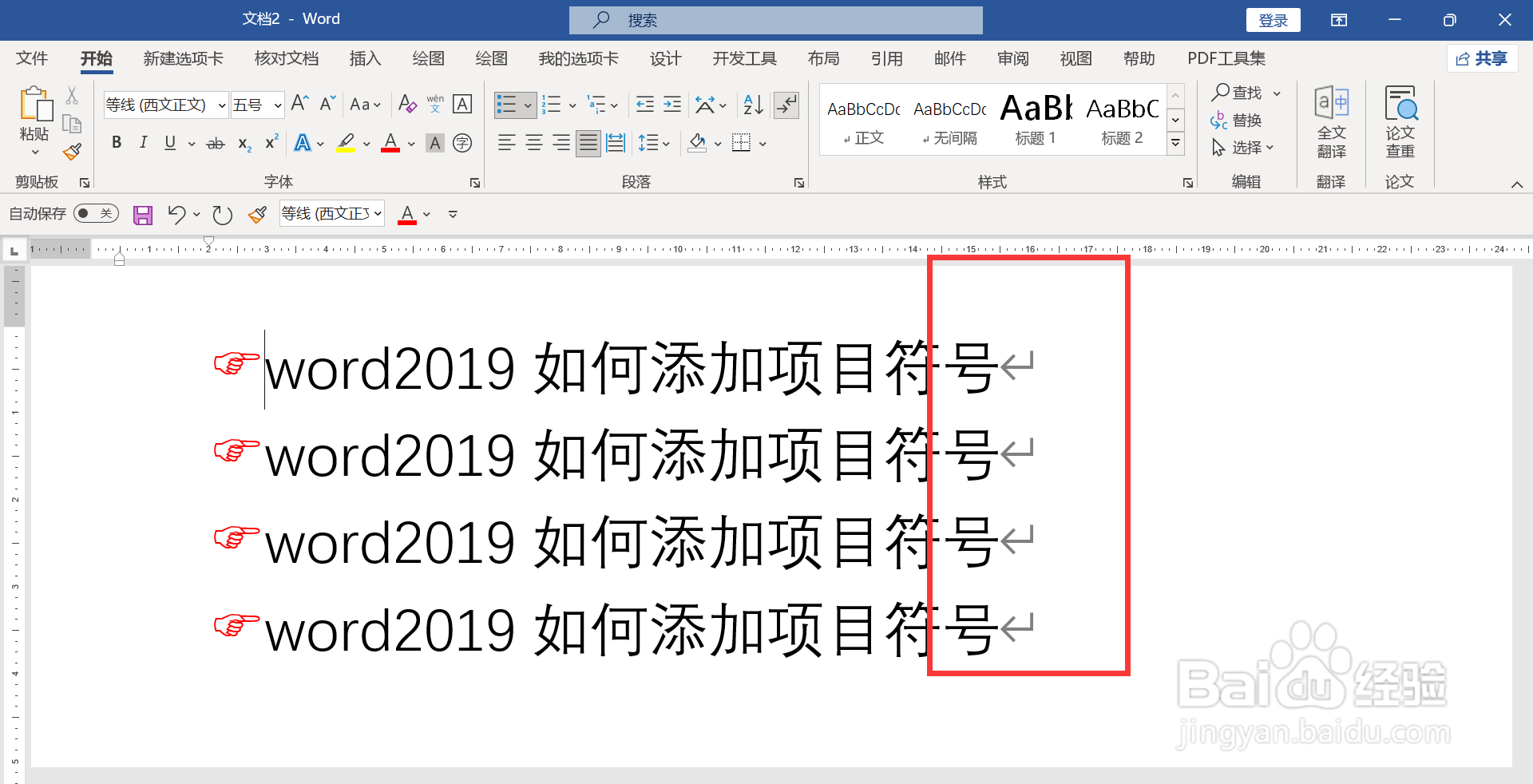Apply superscript formatting
The height and width of the screenshot is (784, 1533).
point(271,142)
